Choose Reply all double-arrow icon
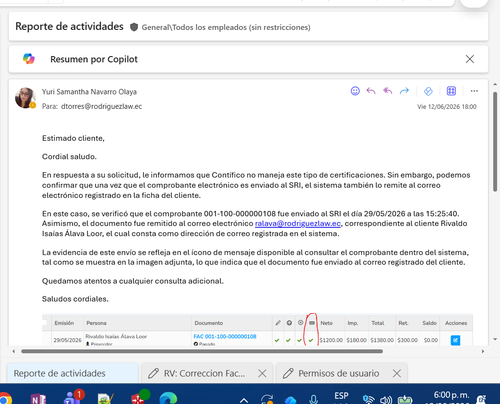500x404 pixels. pyautogui.click(x=387, y=91)
